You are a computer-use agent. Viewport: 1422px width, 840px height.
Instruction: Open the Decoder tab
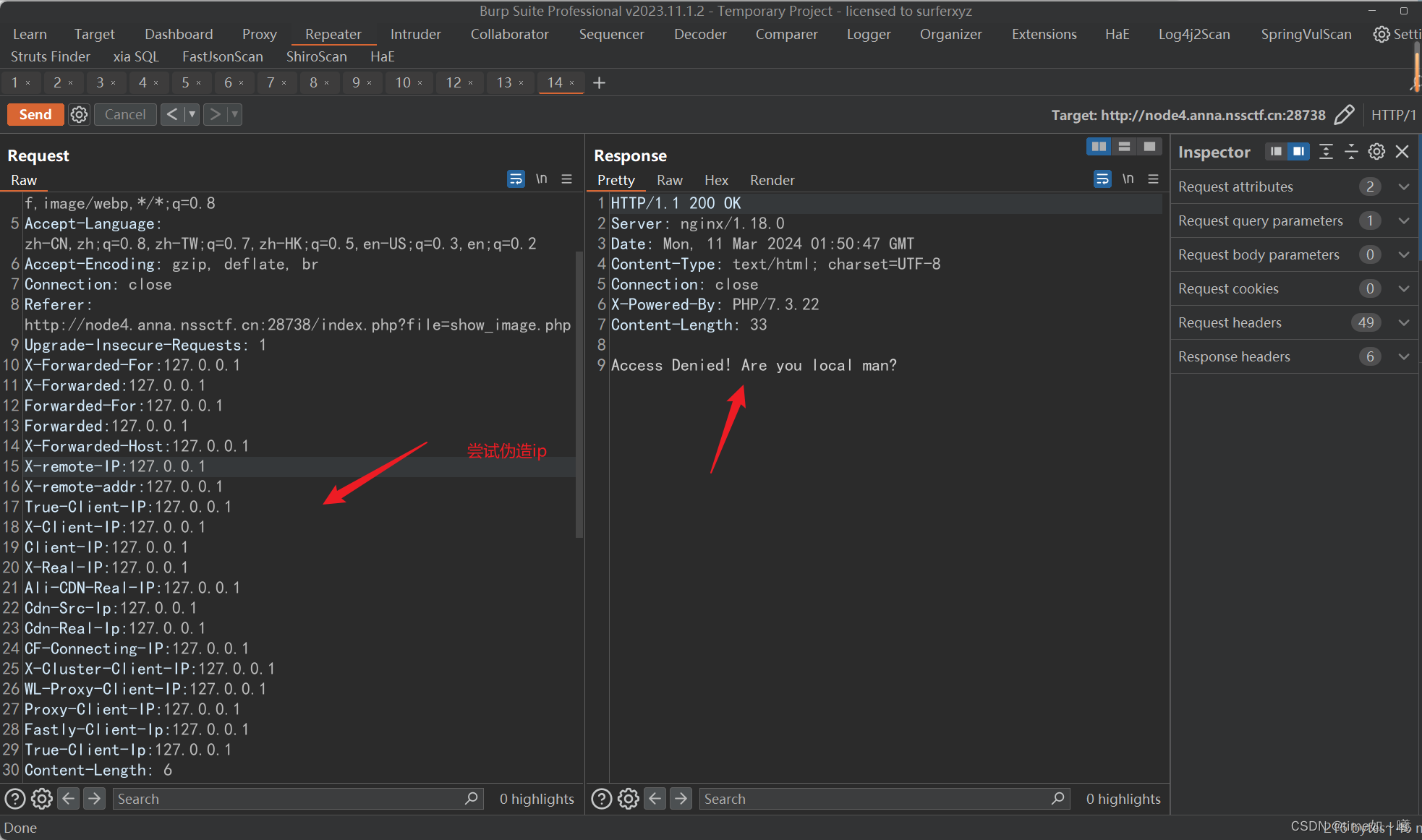coord(699,34)
